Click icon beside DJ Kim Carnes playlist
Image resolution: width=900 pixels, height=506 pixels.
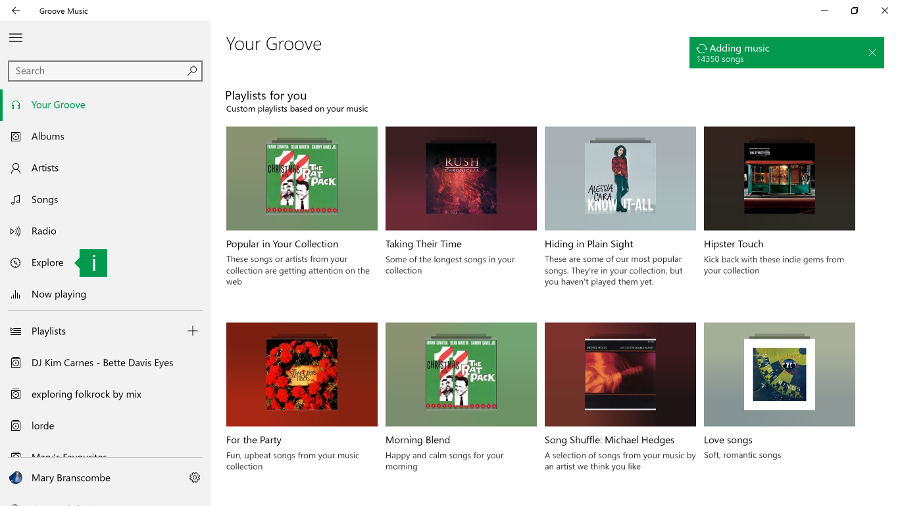pyautogui.click(x=16, y=363)
